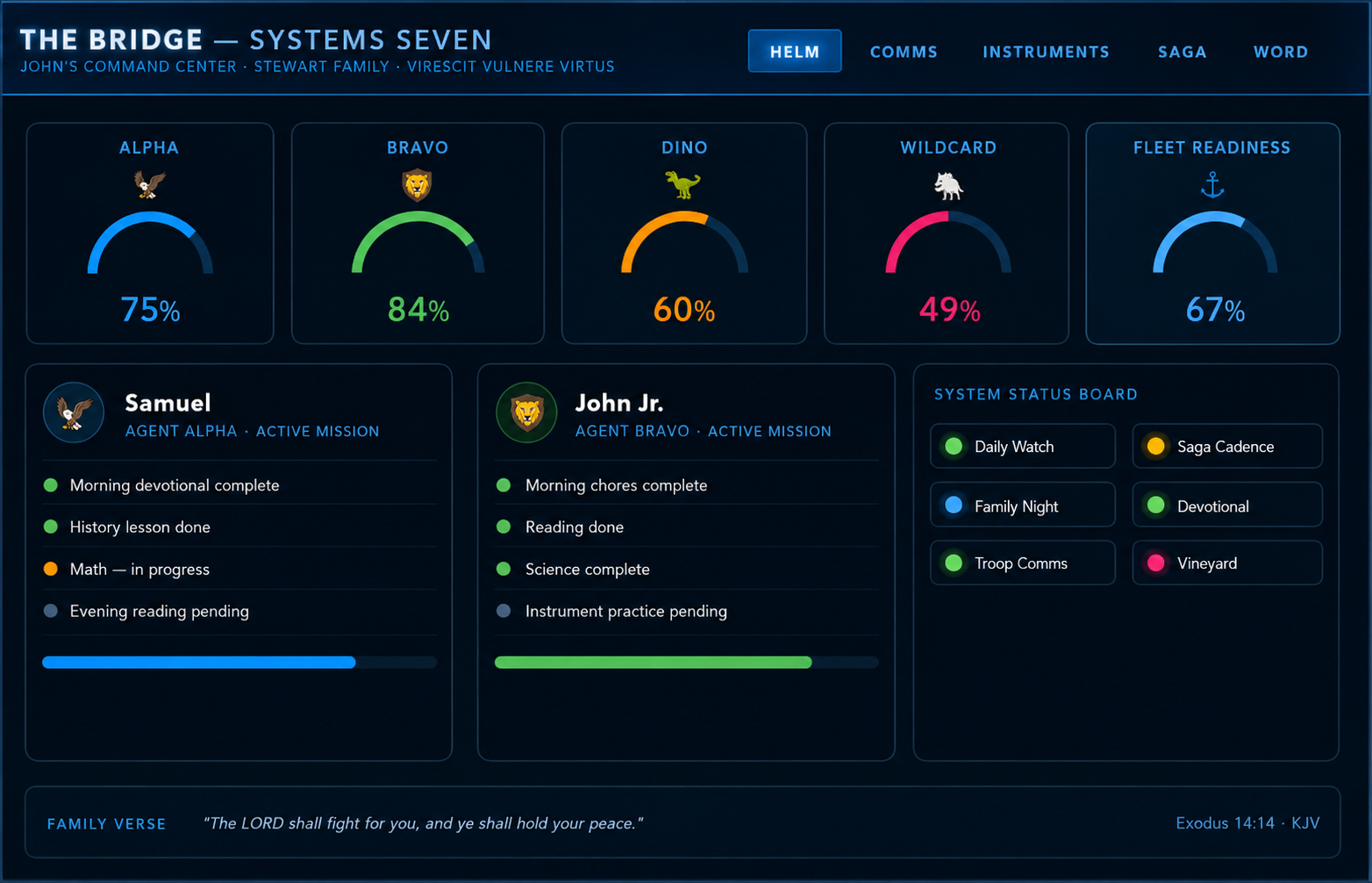Click gray dot beside Instrument practice pending
The image size is (1372, 883).
coord(504,611)
